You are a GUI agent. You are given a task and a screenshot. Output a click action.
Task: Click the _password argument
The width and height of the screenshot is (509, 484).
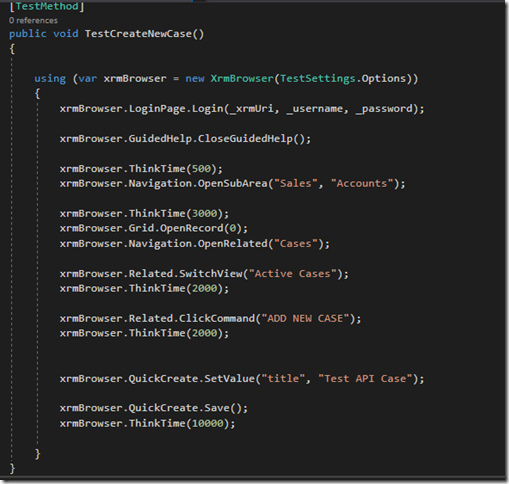384,109
